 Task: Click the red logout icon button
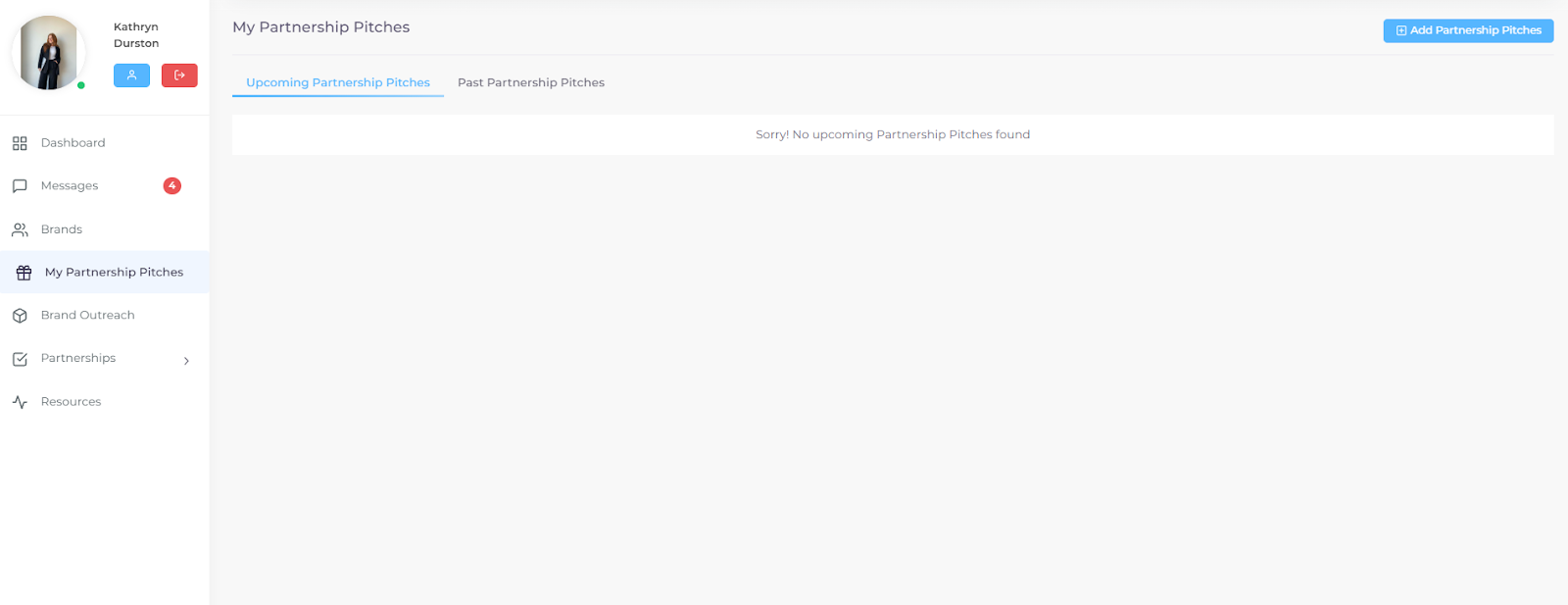pos(179,76)
